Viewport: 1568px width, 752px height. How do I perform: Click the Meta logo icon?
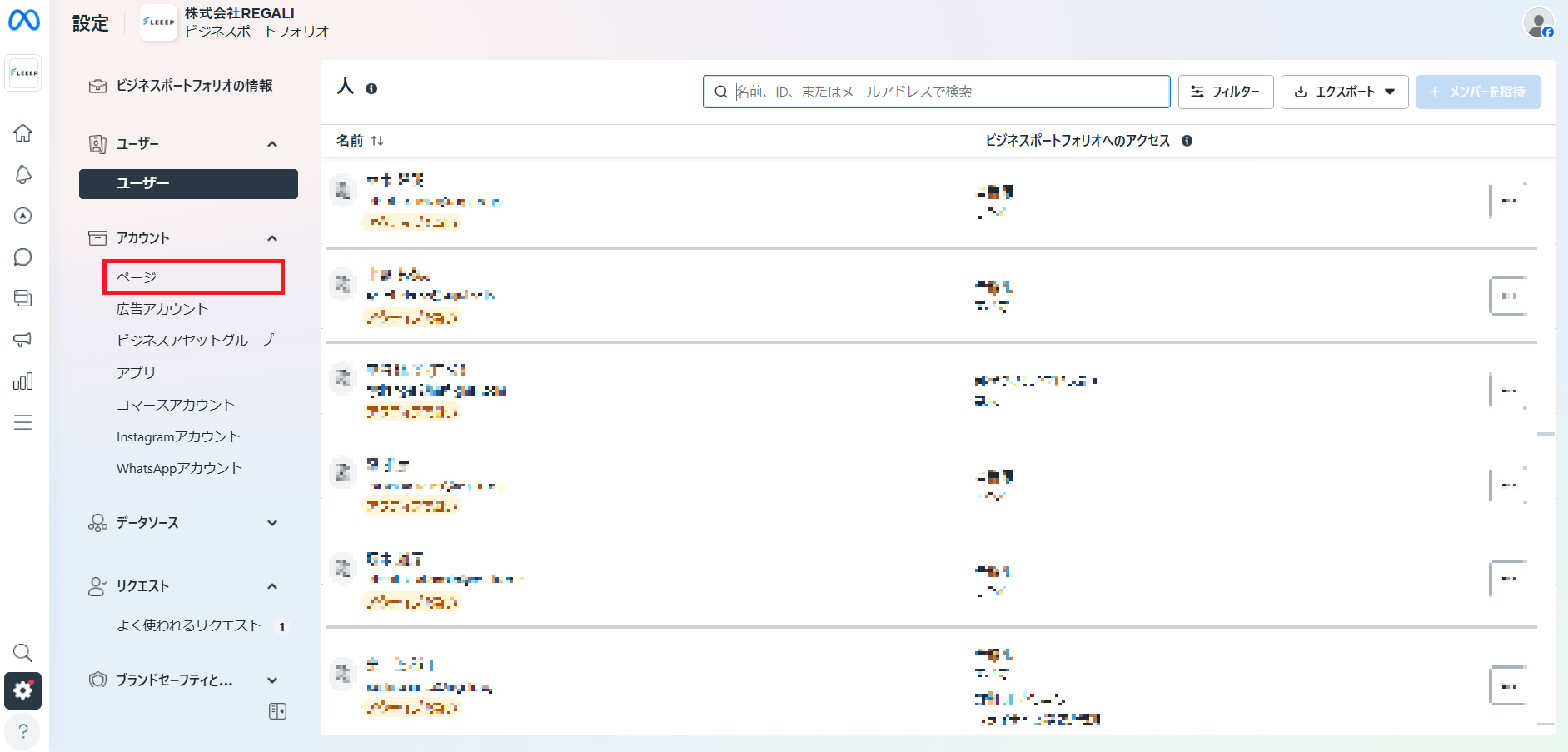coord(24,20)
